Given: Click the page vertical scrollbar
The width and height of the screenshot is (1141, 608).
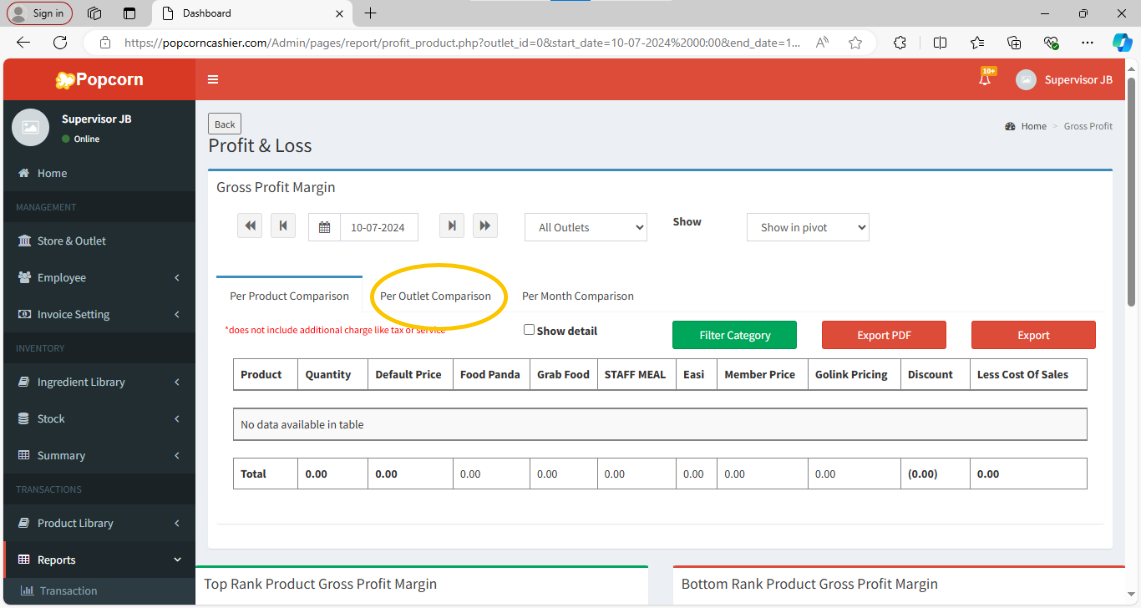Looking at the screenshot, I should point(1131,191).
